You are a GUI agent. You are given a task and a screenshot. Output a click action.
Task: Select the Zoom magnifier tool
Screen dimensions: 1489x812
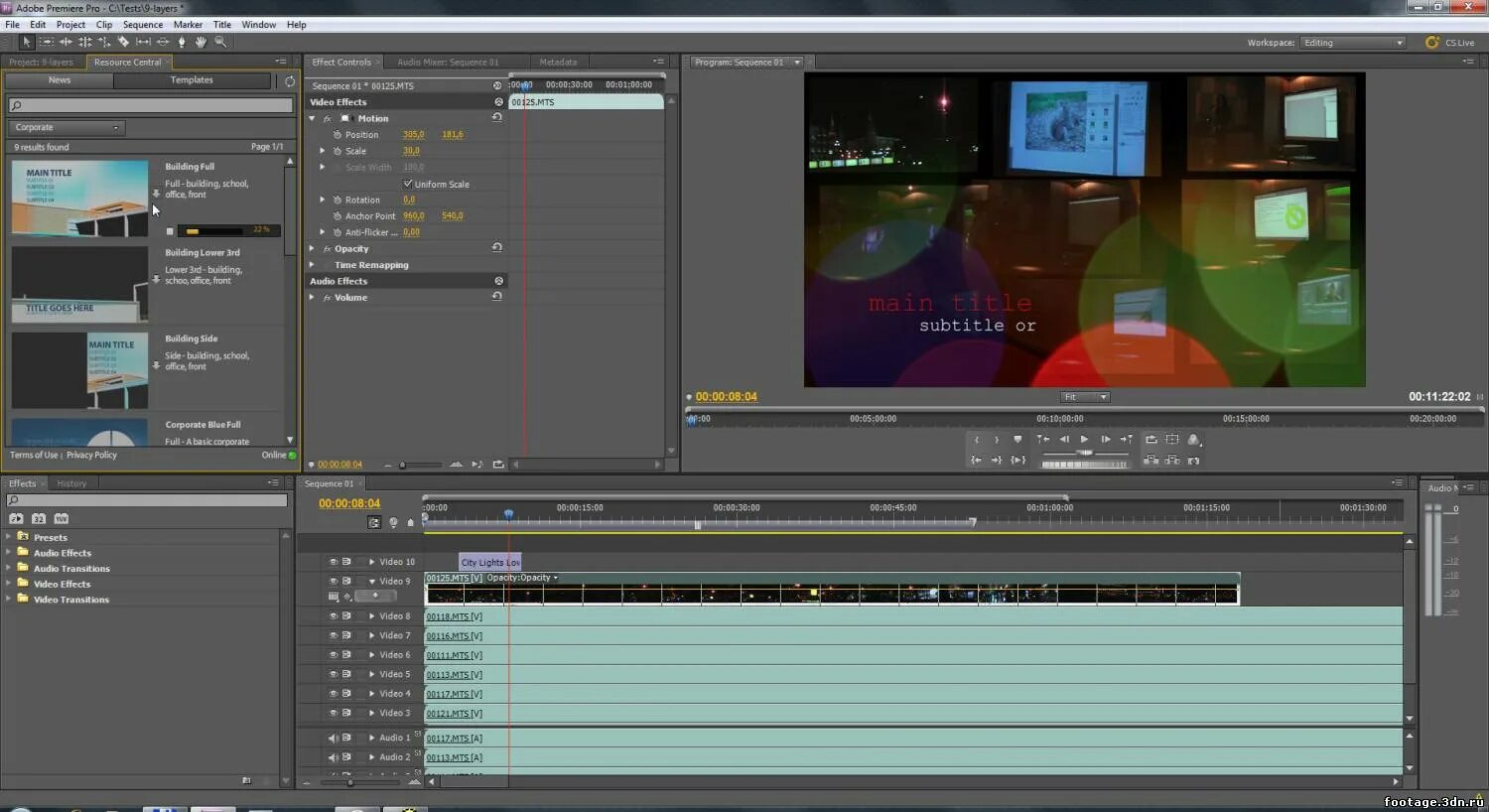(x=220, y=42)
